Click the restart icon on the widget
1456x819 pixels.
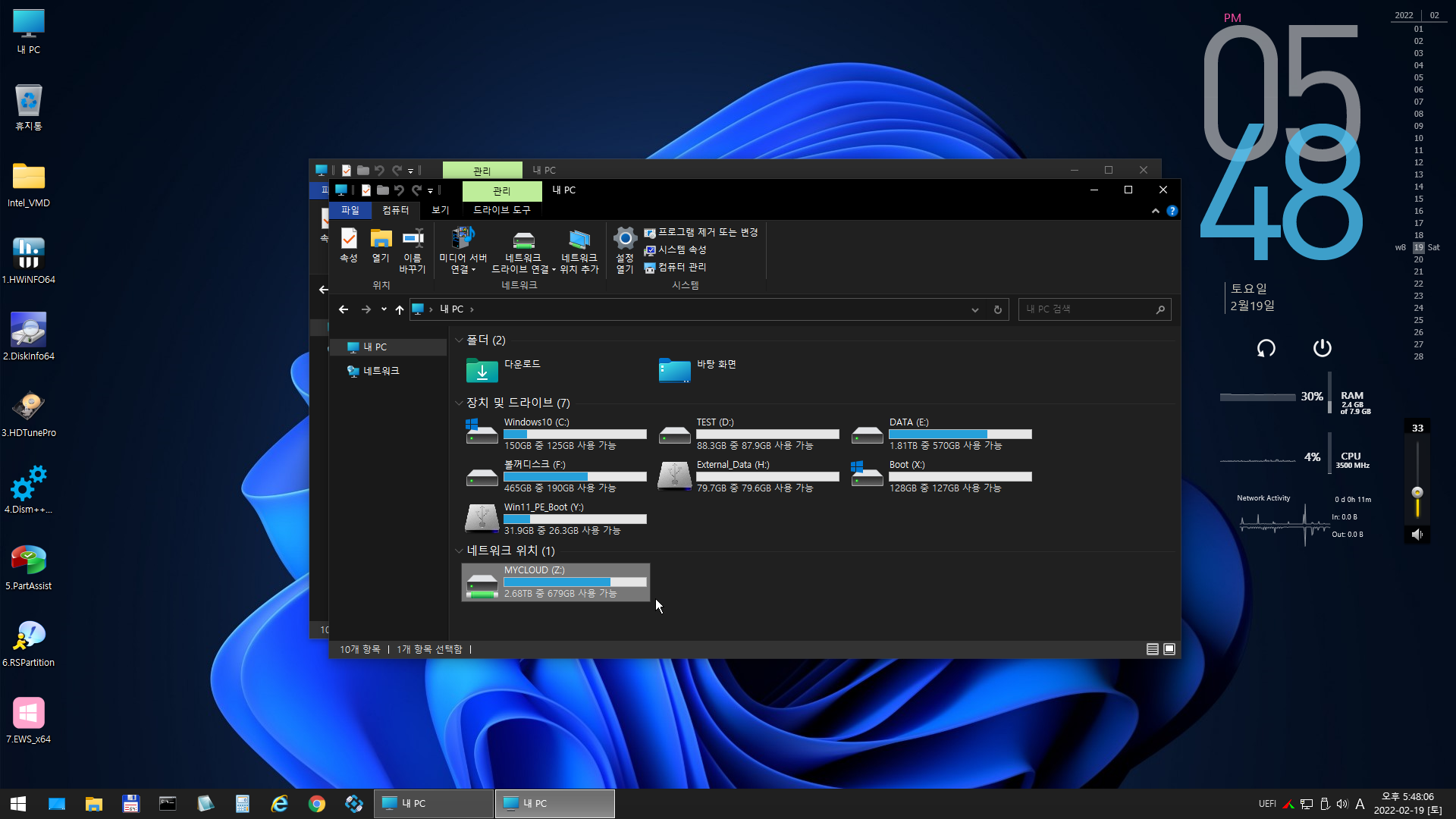(1266, 348)
